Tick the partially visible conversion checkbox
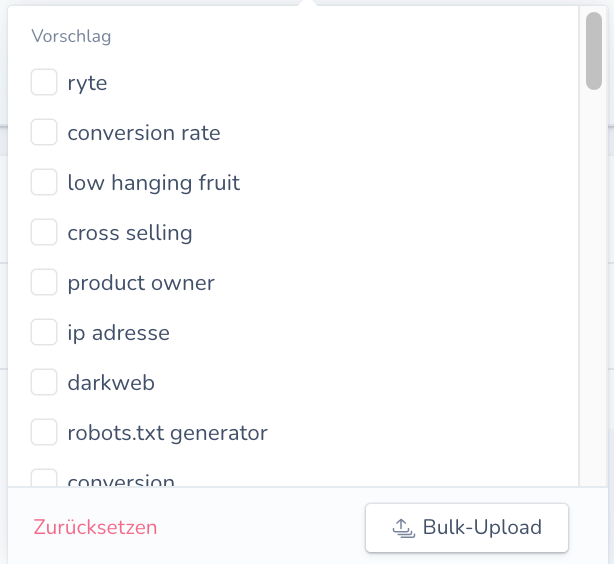 tap(44, 478)
